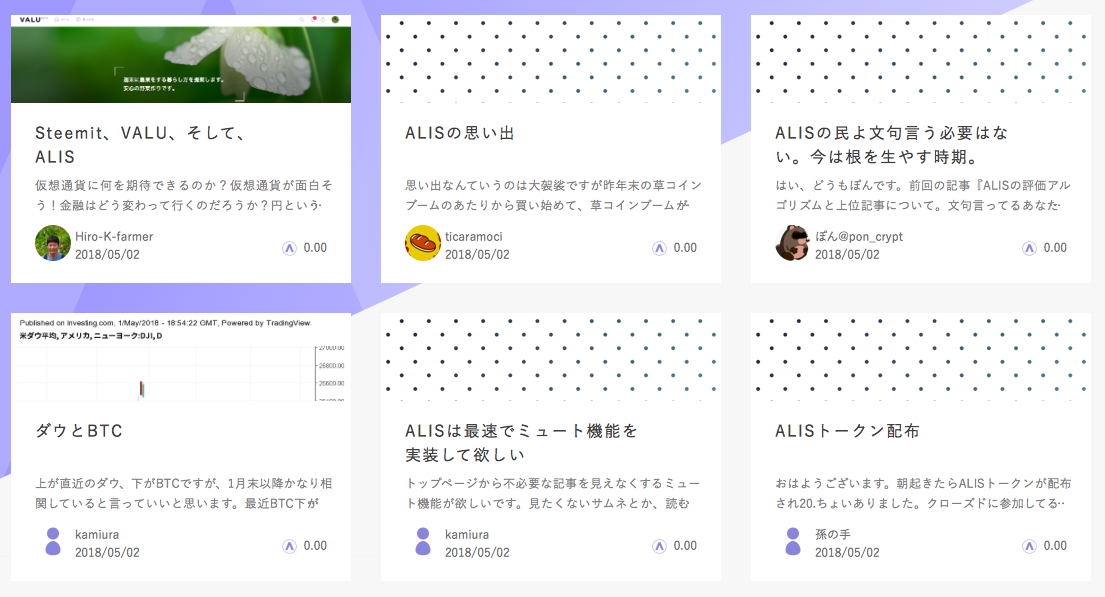Open the Hiro-K-farmer avatar photo

(x=53, y=243)
